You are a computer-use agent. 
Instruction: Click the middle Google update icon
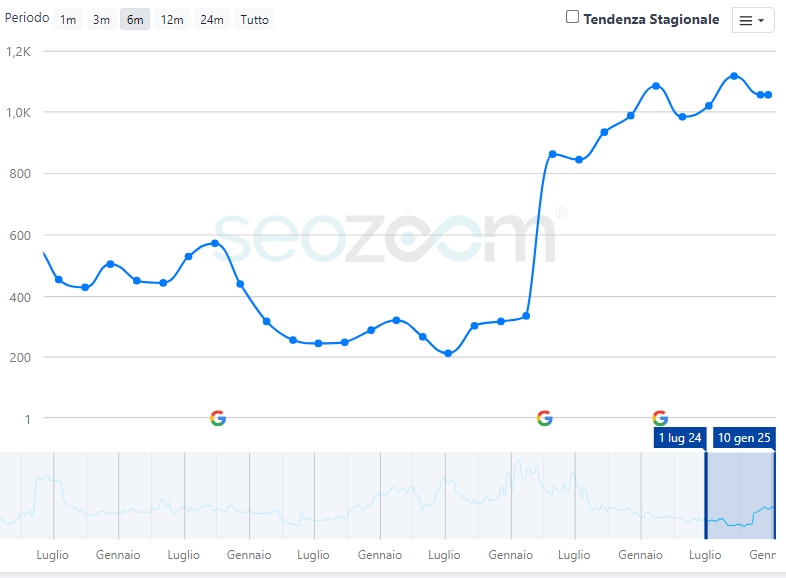pyautogui.click(x=544, y=418)
